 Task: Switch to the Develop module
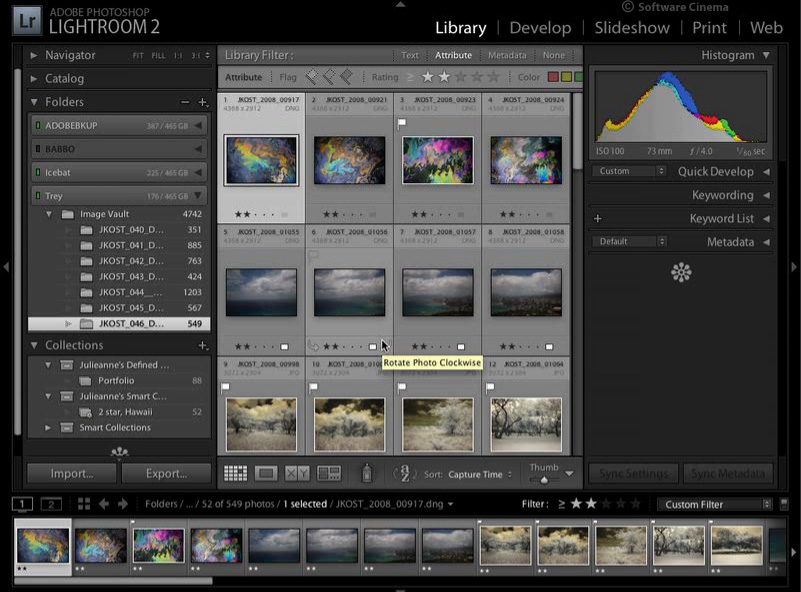coord(540,28)
